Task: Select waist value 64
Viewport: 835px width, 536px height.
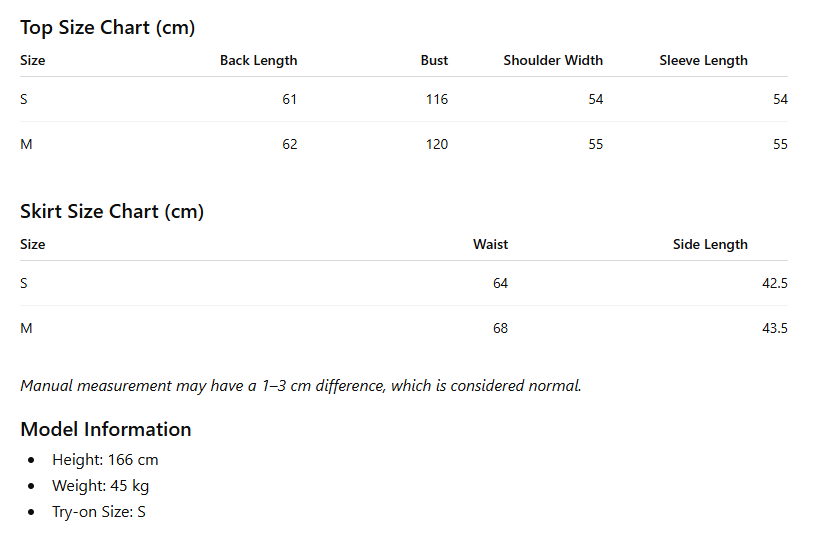Action: 500,283
